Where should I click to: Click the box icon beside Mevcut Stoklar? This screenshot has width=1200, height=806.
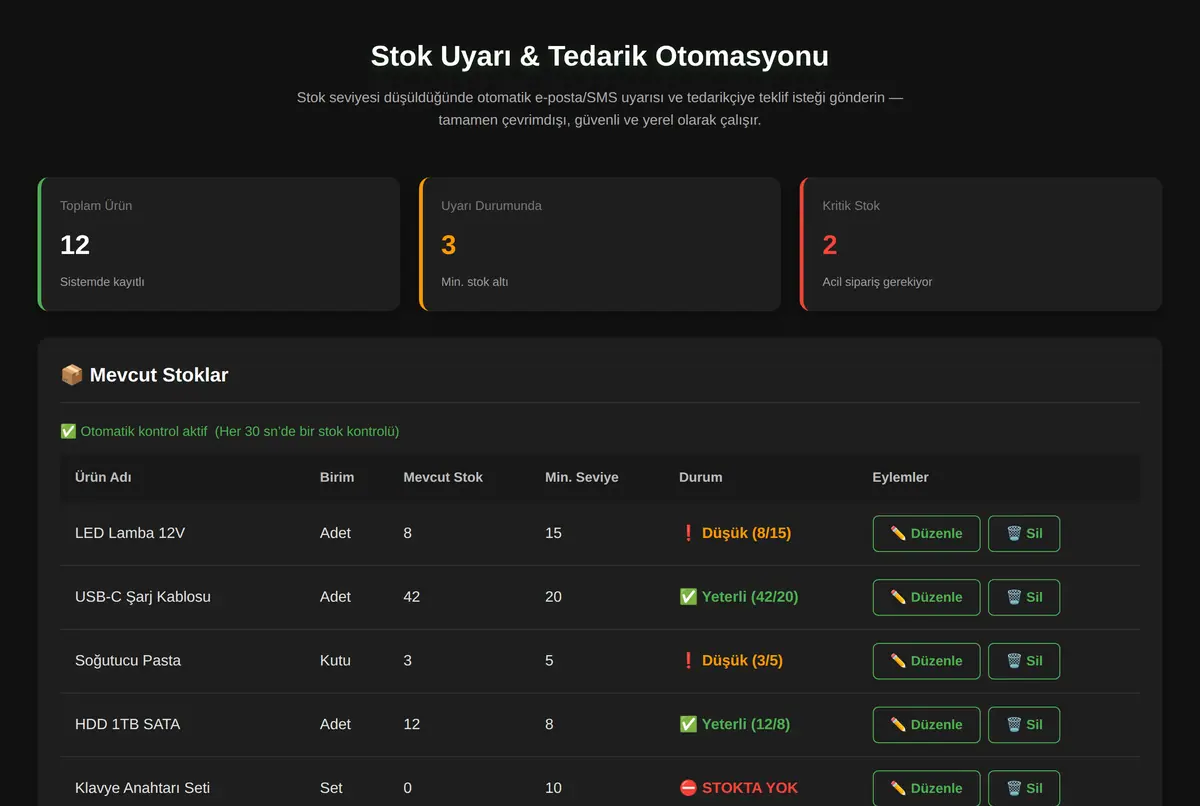coord(72,375)
